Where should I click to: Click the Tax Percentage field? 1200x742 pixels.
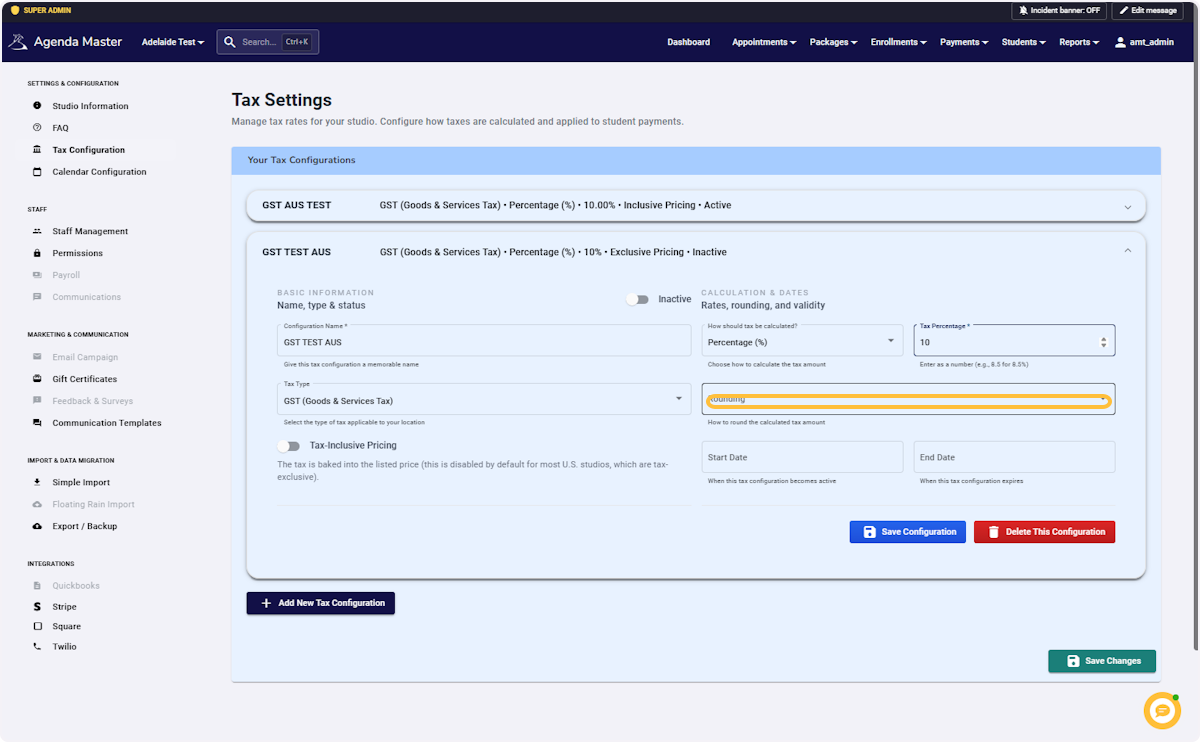point(1014,341)
